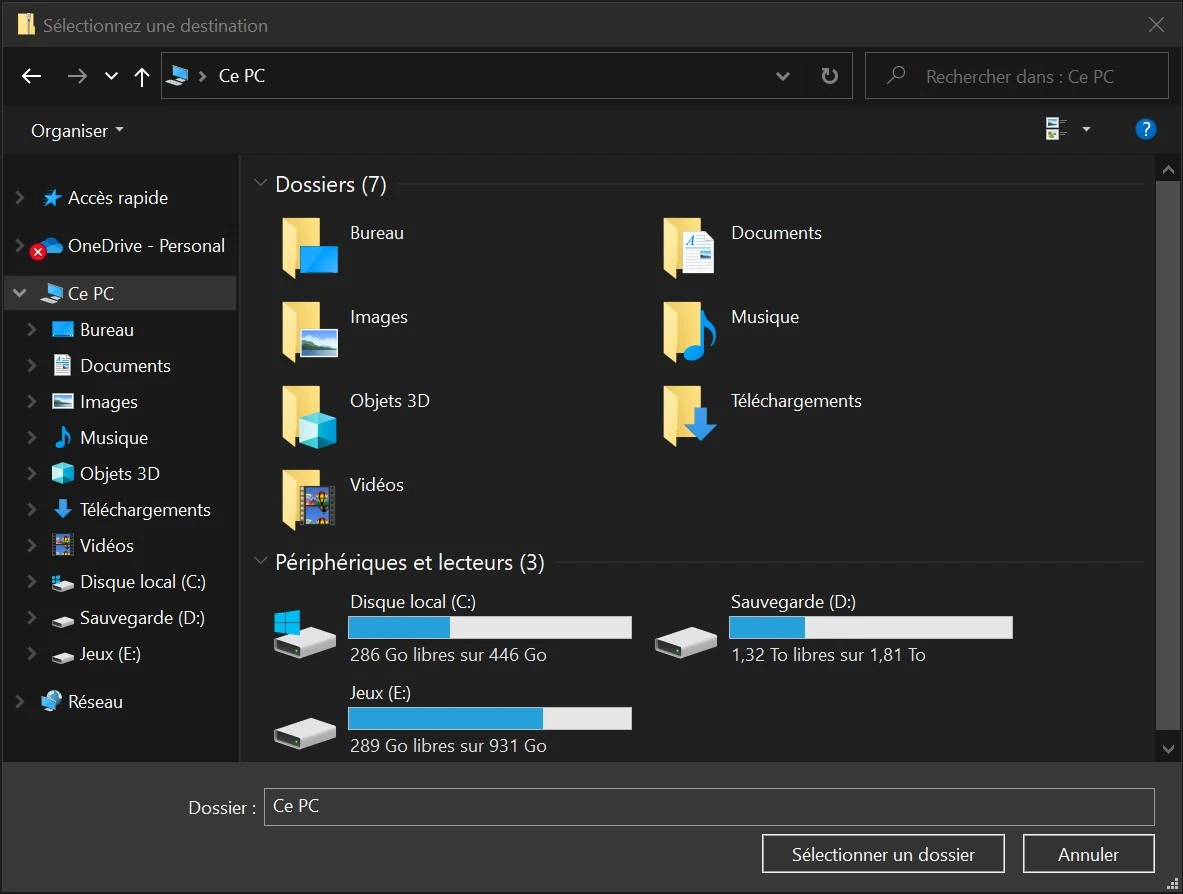Click Sélectionner un dossier button

pos(883,854)
